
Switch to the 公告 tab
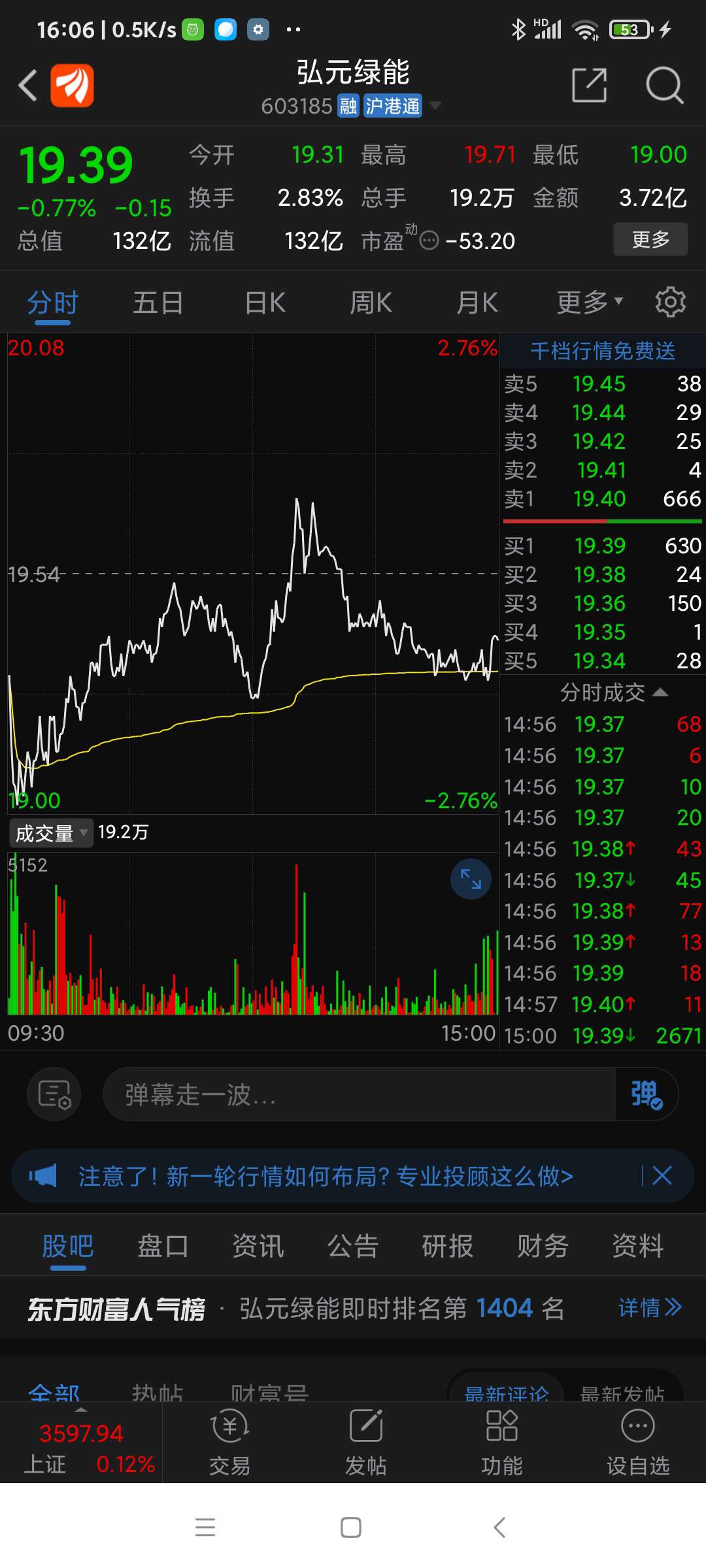353,1246
